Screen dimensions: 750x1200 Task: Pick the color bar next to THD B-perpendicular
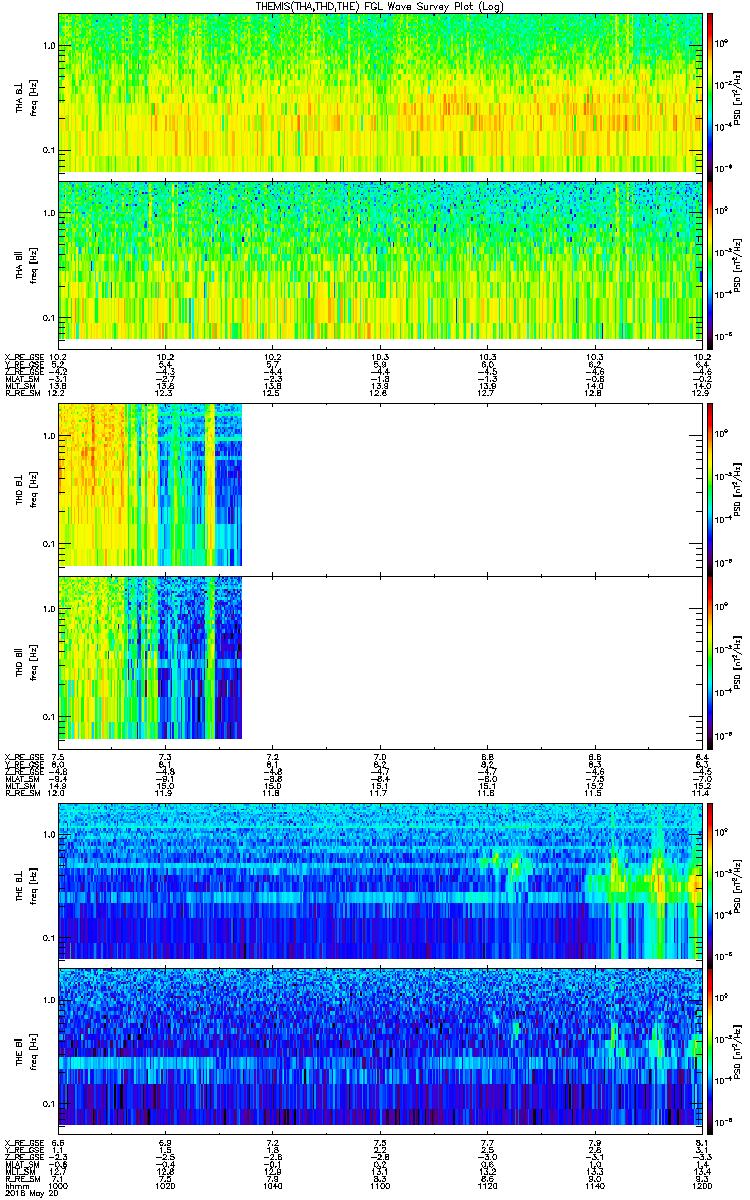coord(710,484)
